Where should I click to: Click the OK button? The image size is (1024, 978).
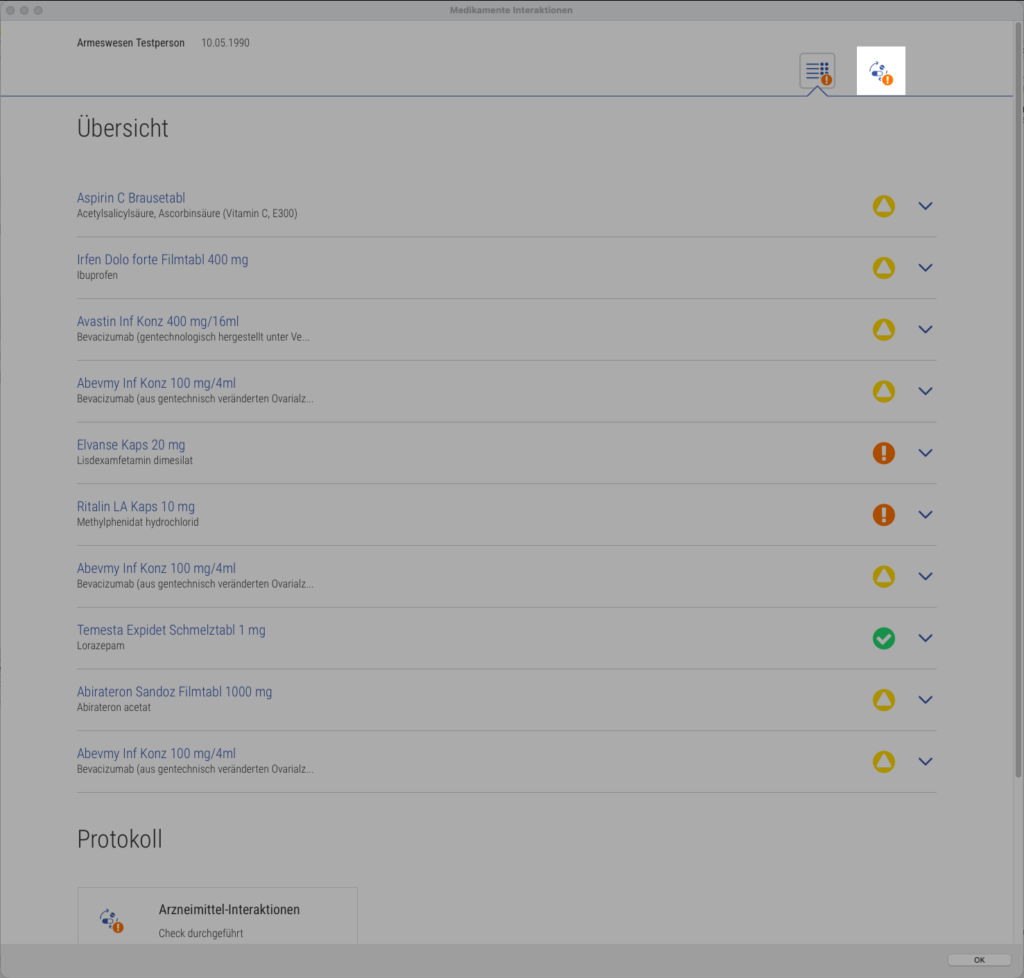click(979, 960)
